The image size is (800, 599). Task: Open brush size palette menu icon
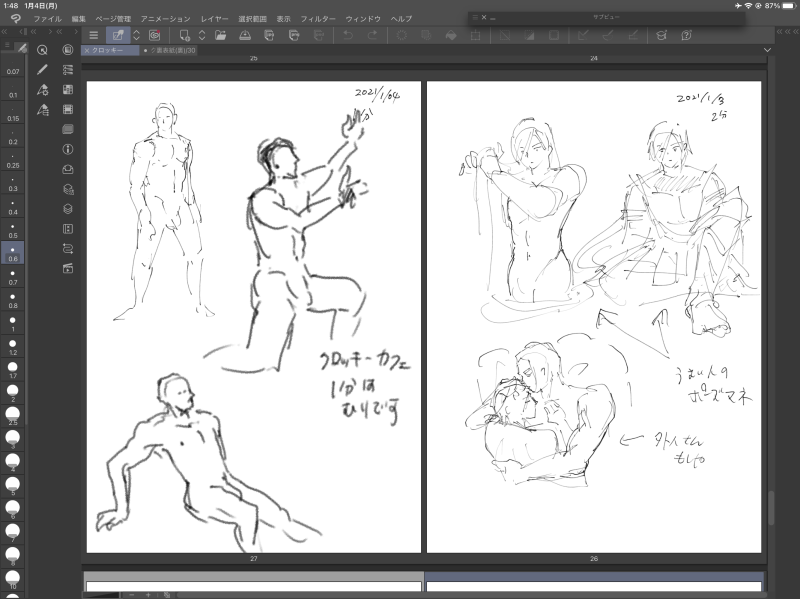pos(7,45)
